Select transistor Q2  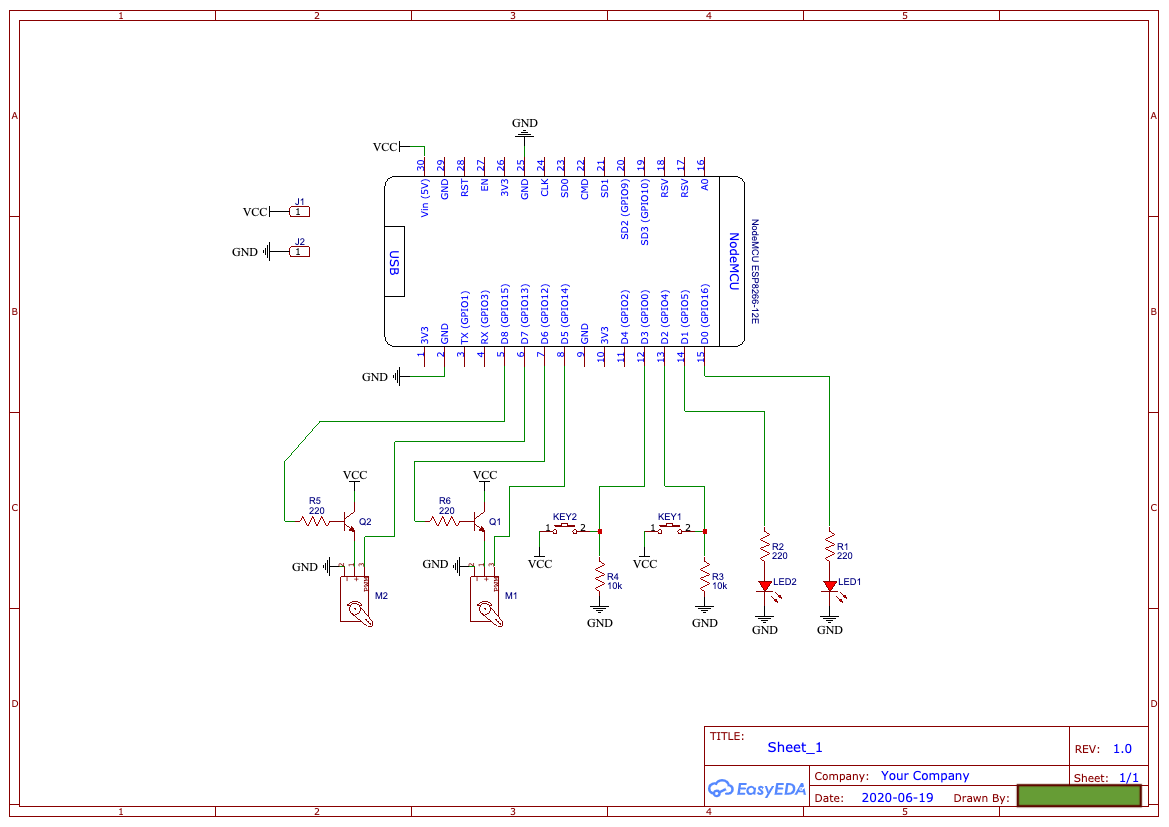coord(349,520)
